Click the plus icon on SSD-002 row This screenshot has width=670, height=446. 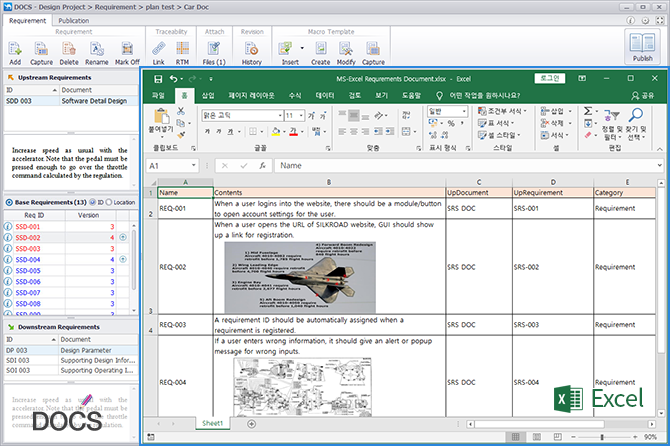click(123, 238)
